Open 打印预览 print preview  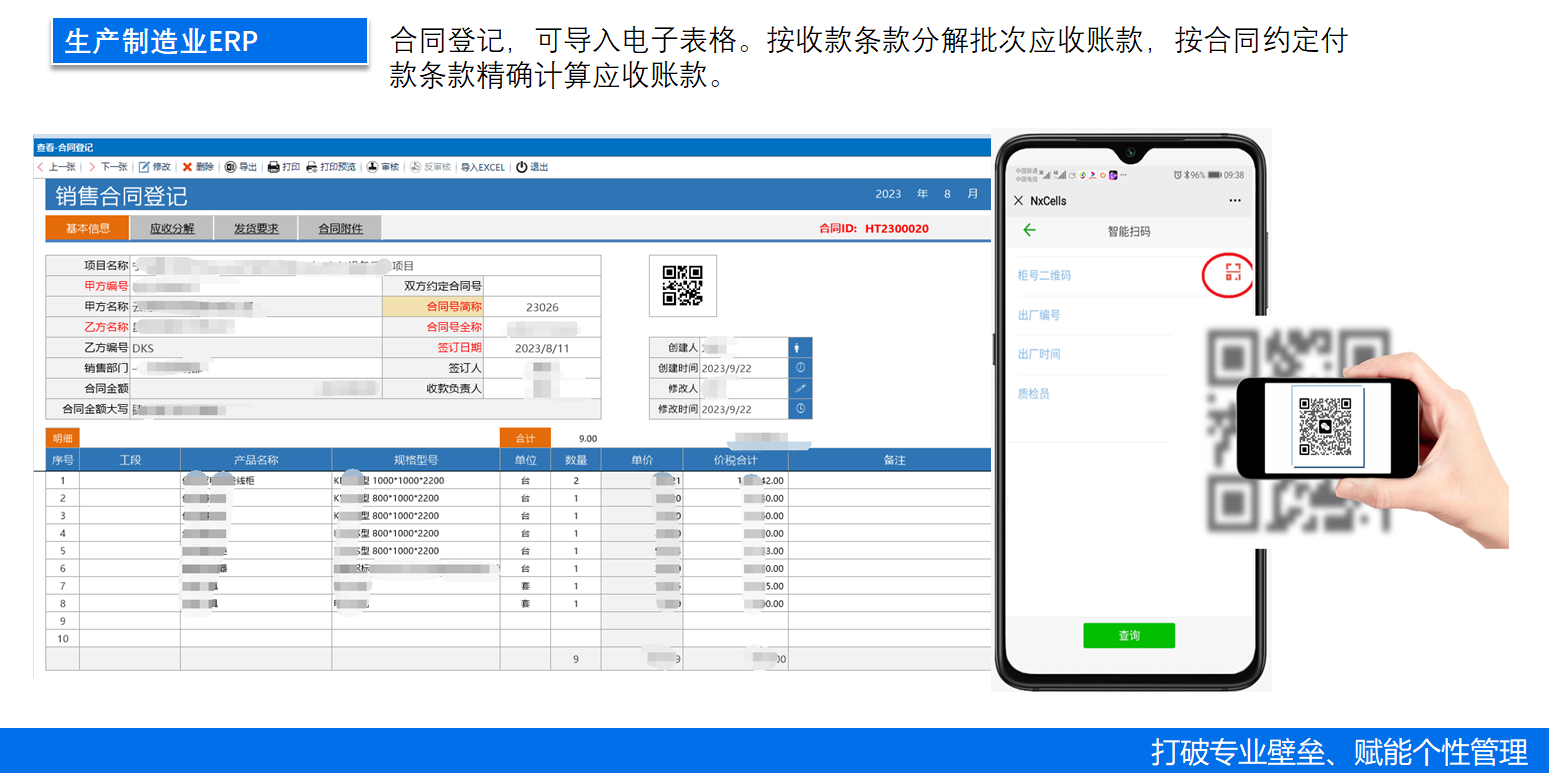coord(330,167)
